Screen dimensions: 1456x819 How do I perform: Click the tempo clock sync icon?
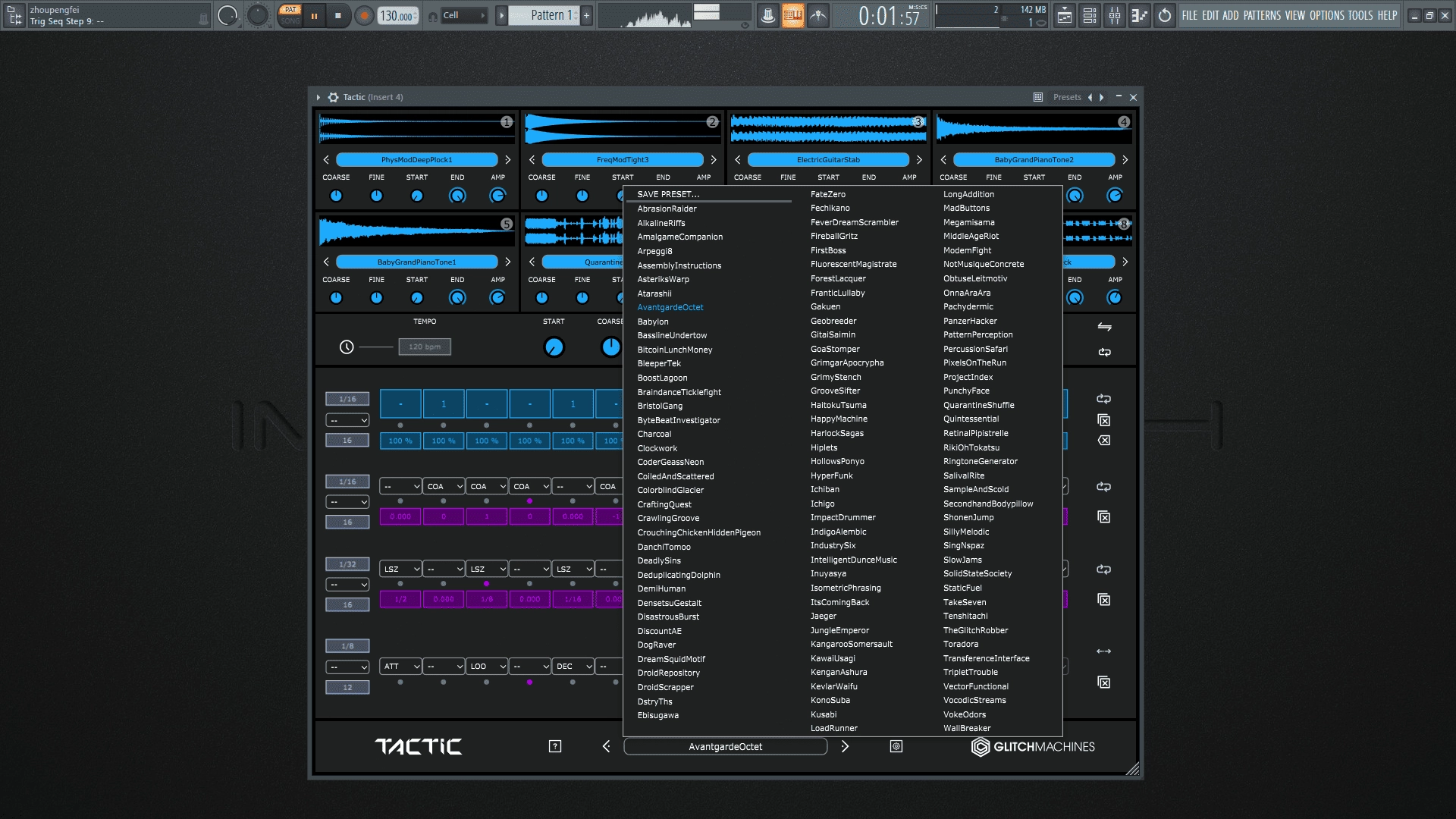(347, 347)
